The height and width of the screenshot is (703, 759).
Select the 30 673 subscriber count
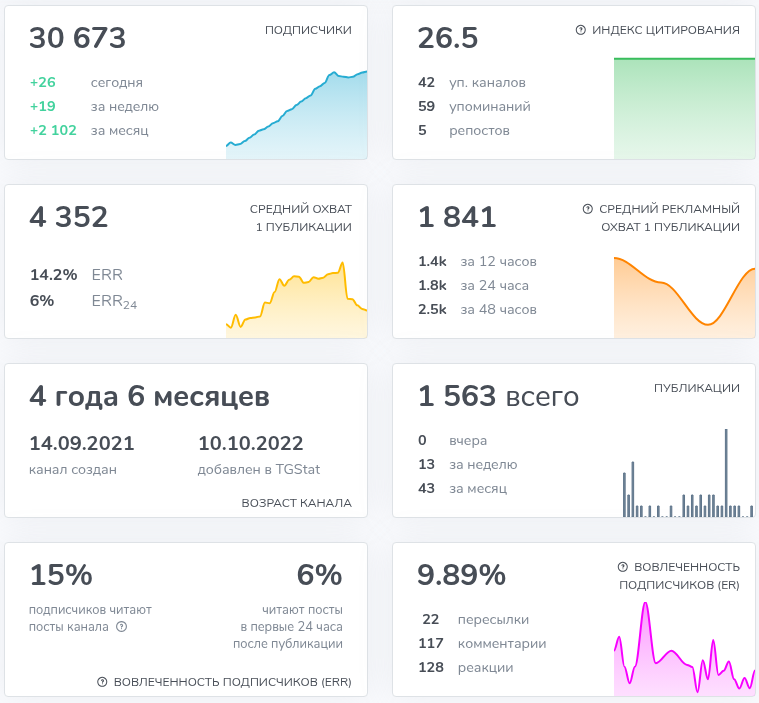(78, 39)
